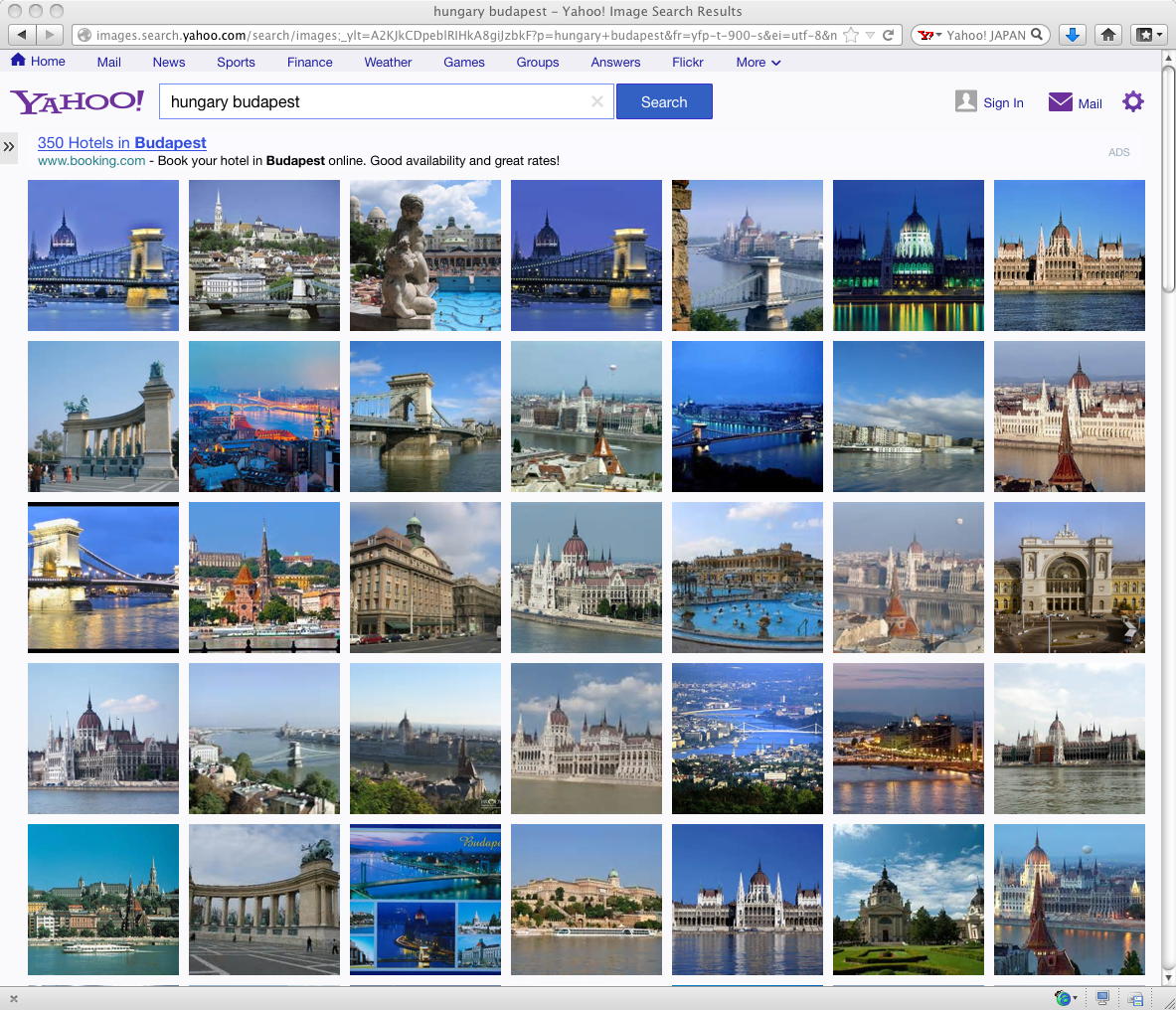Open colorful night cityscape thumbnail
1176x1010 pixels.
[264, 417]
